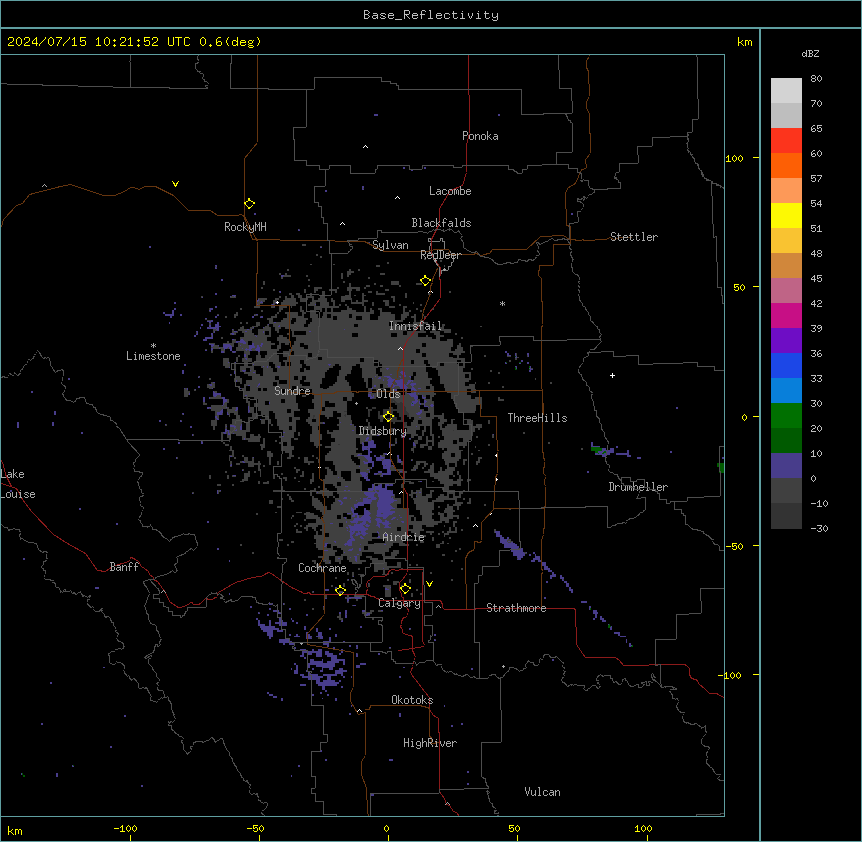The height and width of the screenshot is (842, 862).
Task: Click the Limestone label
Action: tap(153, 356)
